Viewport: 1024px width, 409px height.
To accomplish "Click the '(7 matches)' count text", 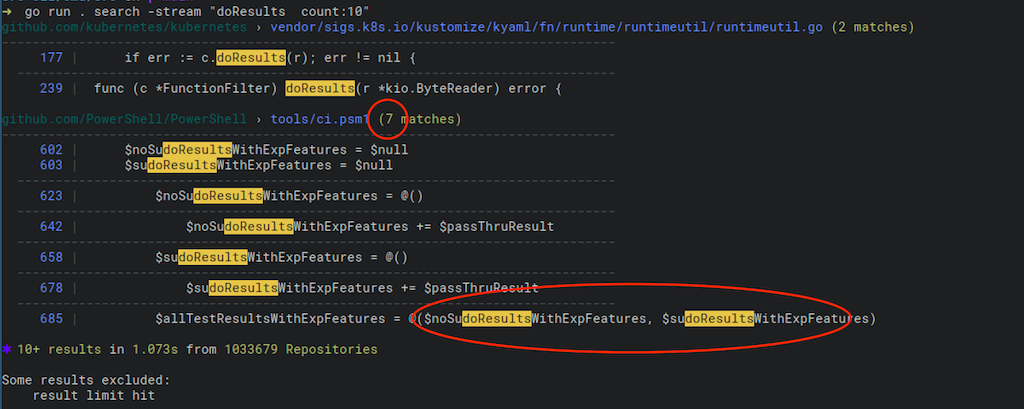I will pos(420,120).
